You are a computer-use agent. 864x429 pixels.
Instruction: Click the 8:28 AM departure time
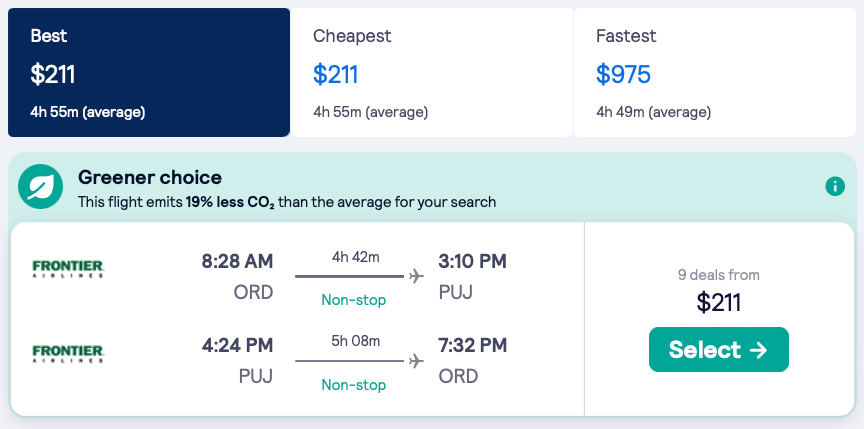pos(237,262)
